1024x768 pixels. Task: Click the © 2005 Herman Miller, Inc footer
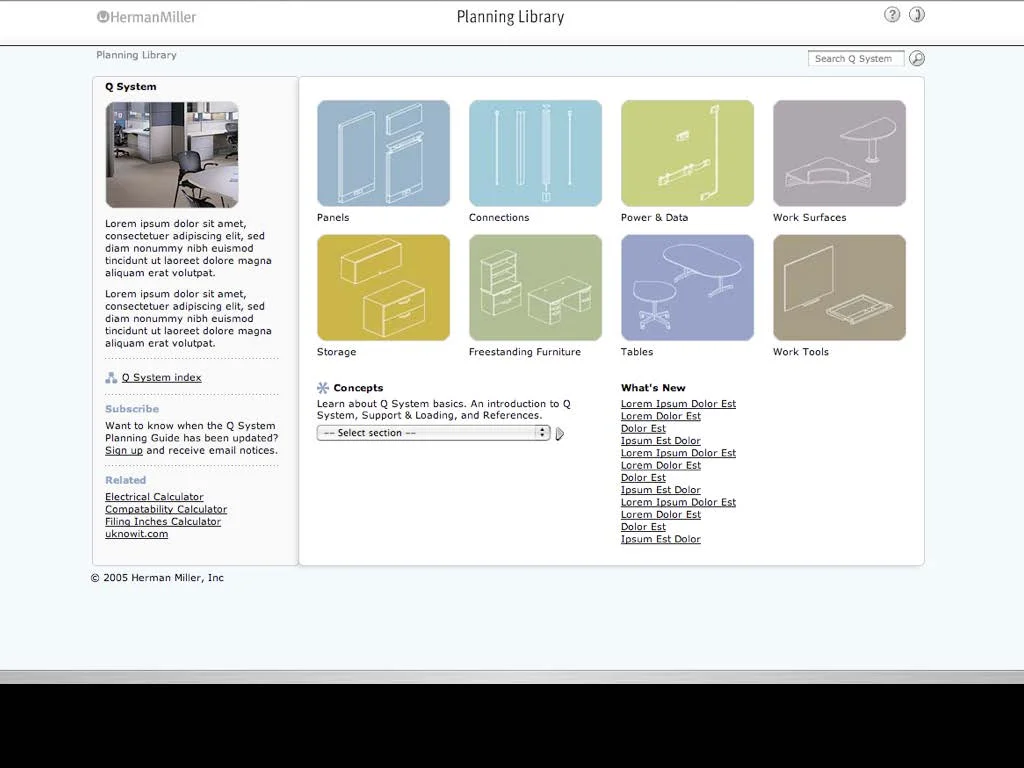157,578
